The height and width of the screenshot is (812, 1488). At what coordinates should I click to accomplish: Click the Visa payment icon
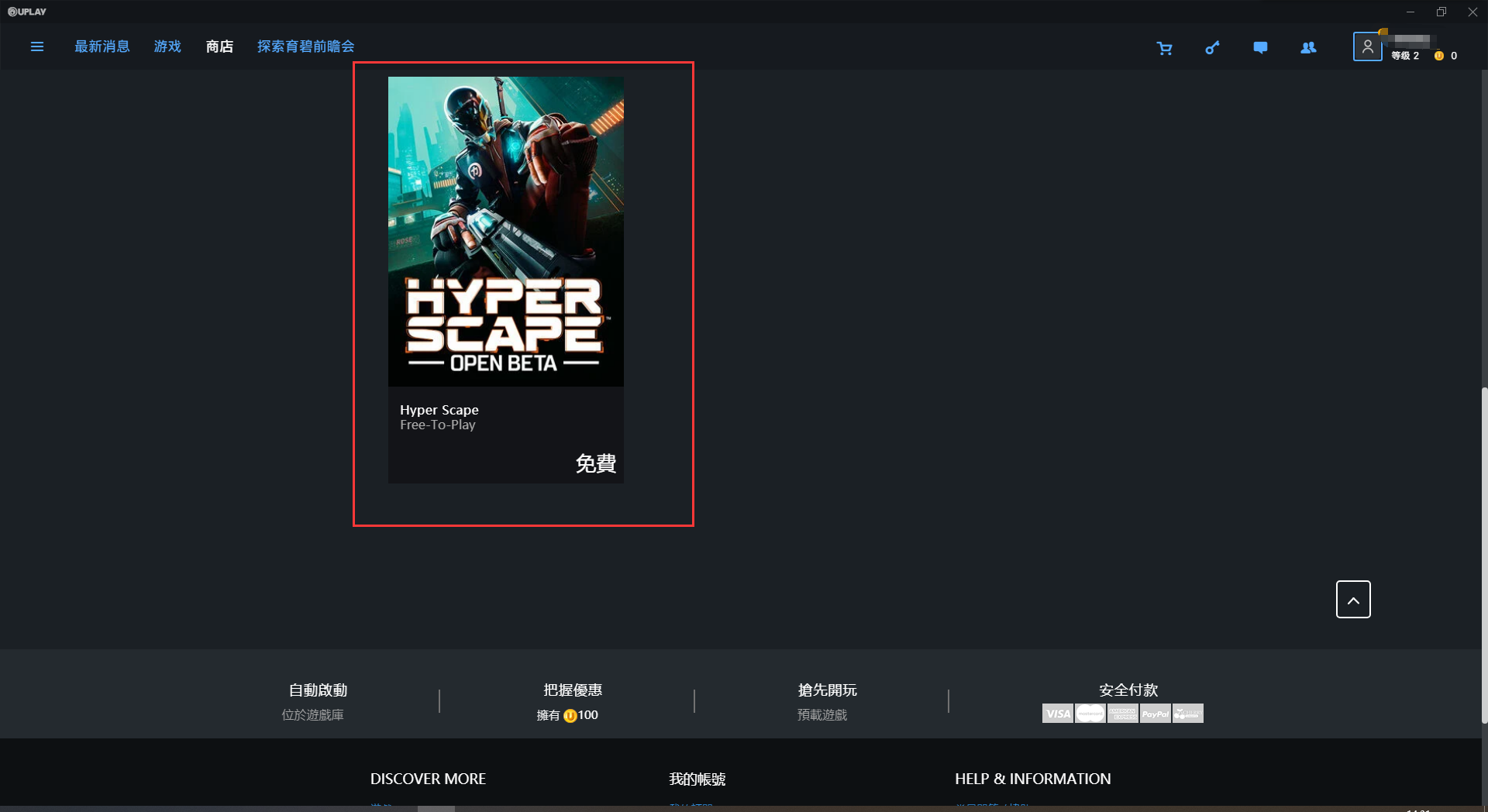point(1057,714)
